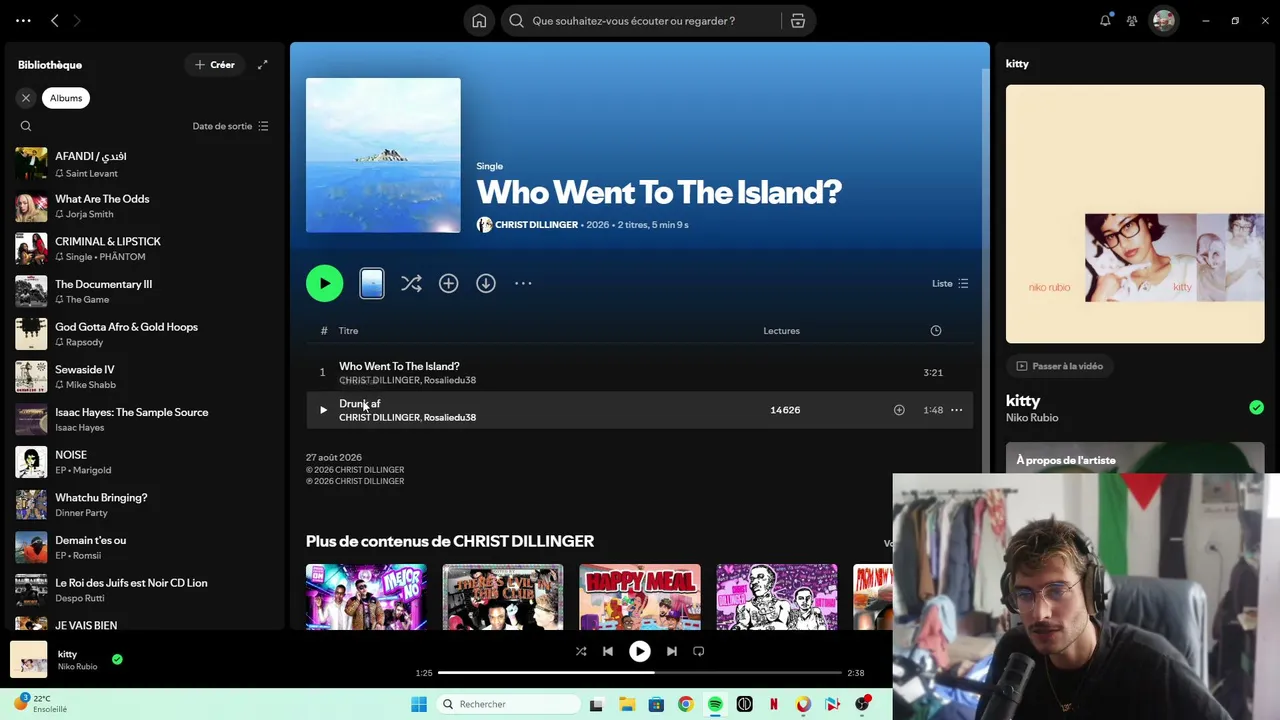Click the kitty cover thumbnail in the player bar
The height and width of the screenshot is (720, 1280).
click(28, 659)
